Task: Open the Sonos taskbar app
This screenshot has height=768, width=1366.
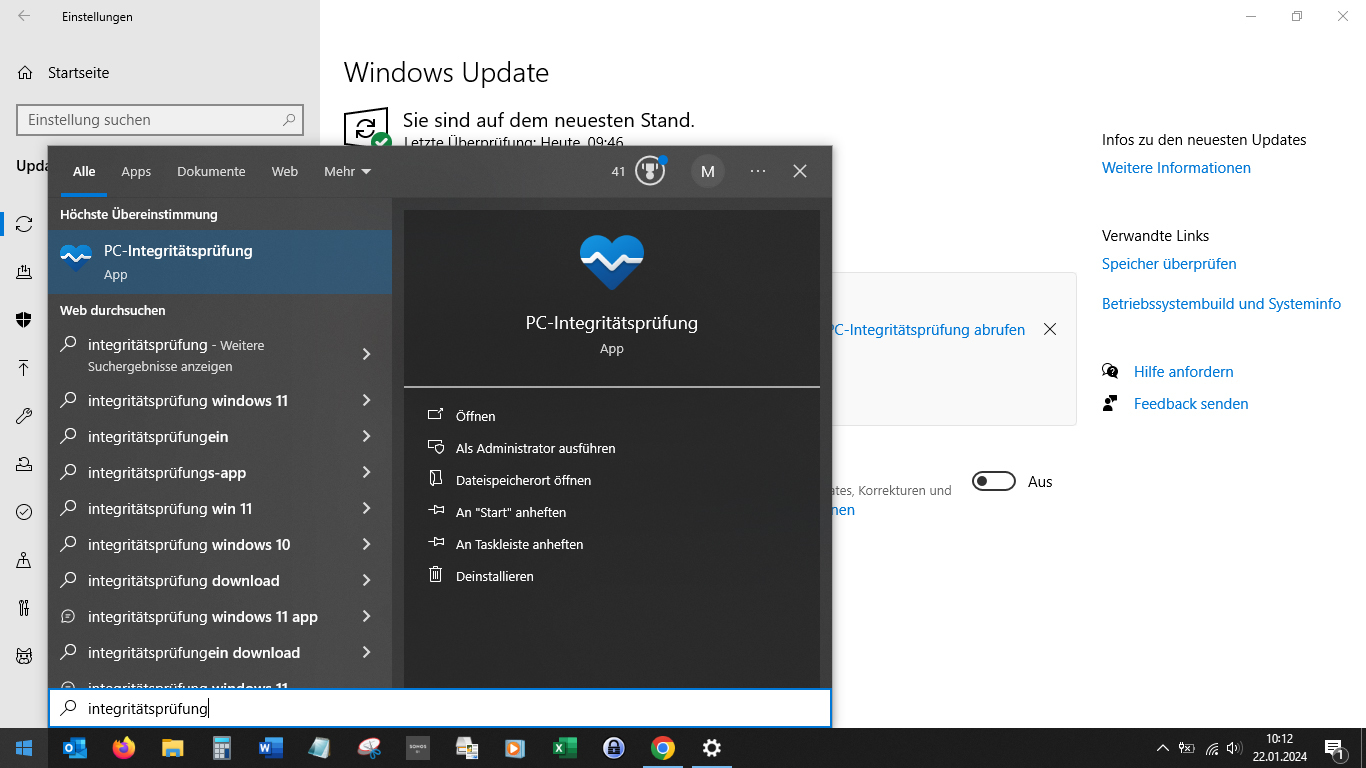Action: tap(418, 748)
